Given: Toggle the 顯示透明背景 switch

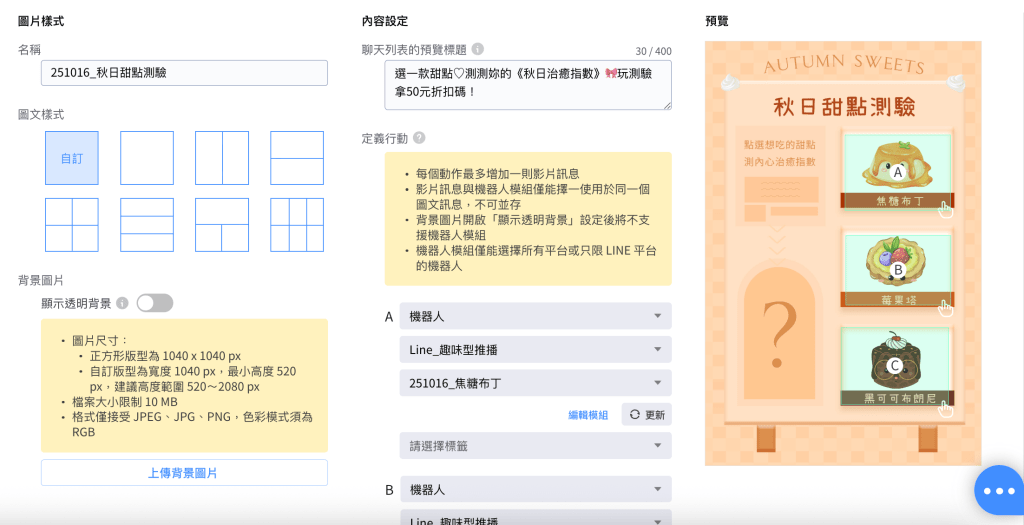Looking at the screenshot, I should point(155,303).
